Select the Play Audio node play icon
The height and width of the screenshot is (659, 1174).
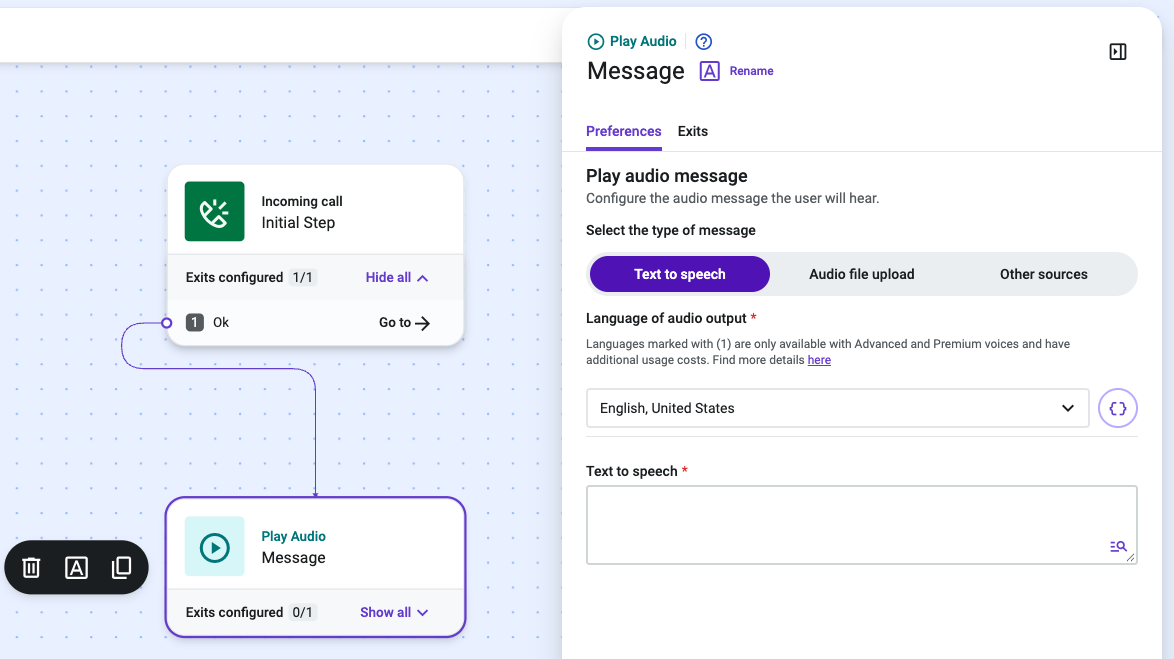215,547
